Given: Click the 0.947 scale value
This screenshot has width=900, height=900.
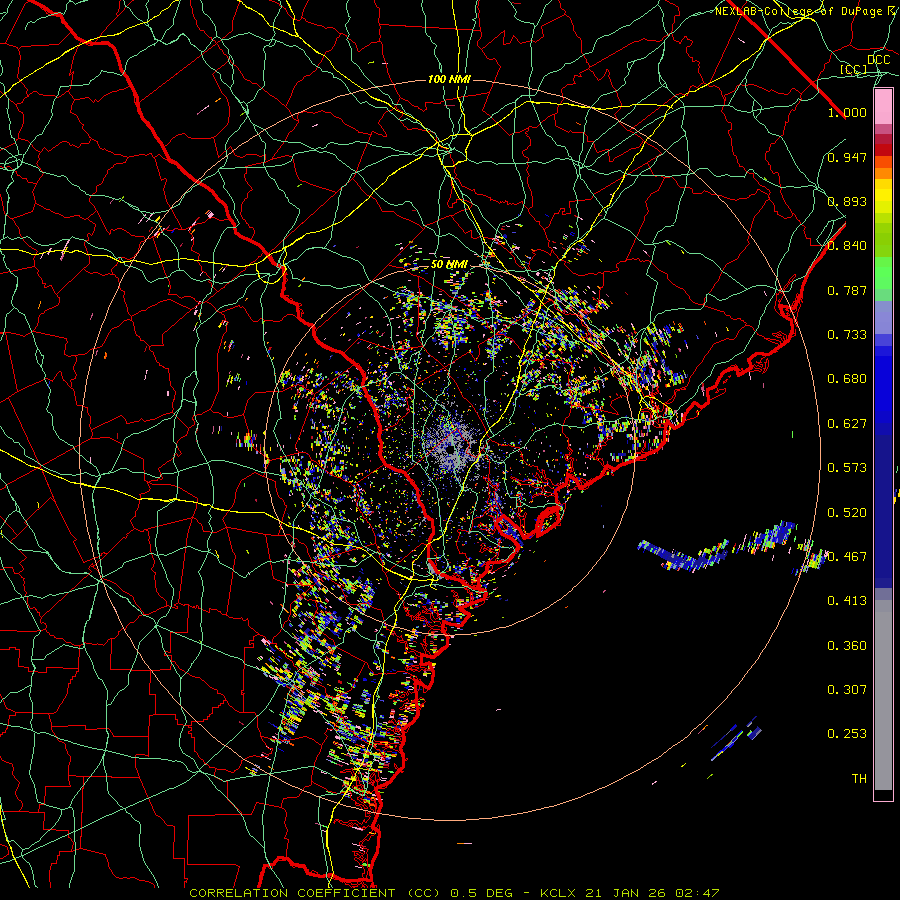Looking at the screenshot, I should click(x=847, y=157).
